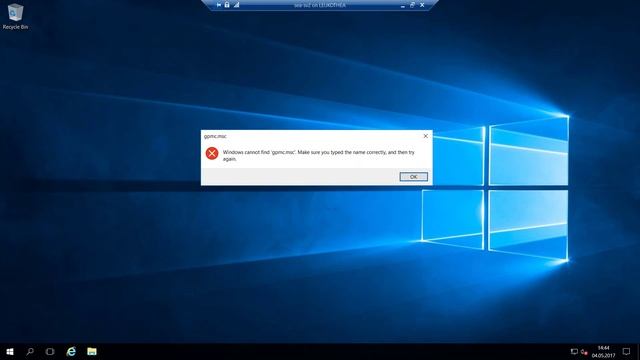Click the pin icon on connection bar
640x360 pixels.
point(219,5)
